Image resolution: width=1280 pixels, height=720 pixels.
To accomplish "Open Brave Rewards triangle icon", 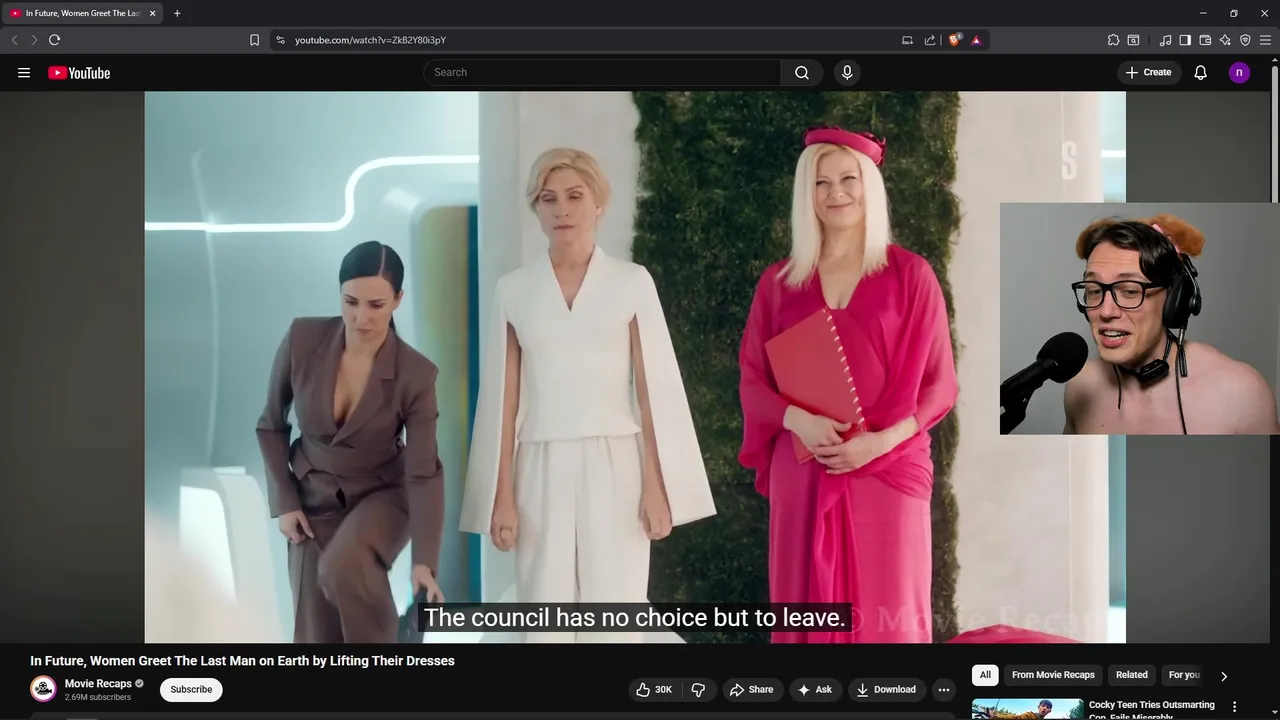I will (976, 40).
